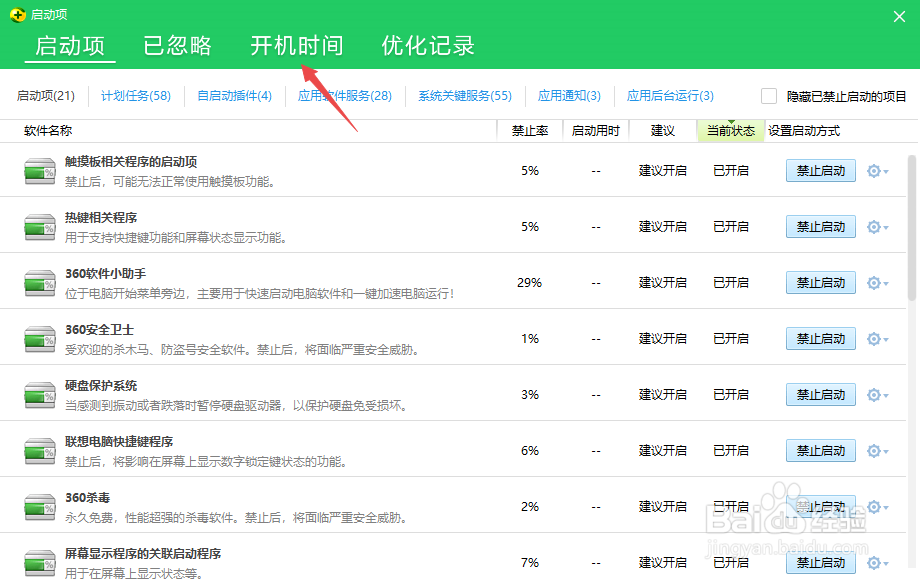Click the 设置启动方式 column header
The height and width of the screenshot is (580, 920).
click(x=804, y=131)
